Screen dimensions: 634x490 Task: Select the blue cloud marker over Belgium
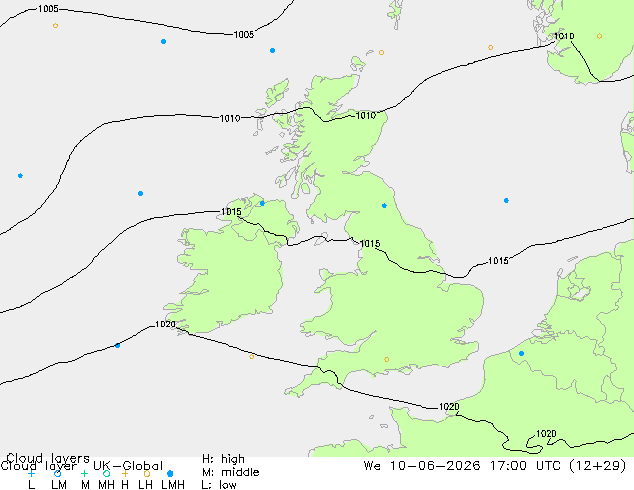522,353
